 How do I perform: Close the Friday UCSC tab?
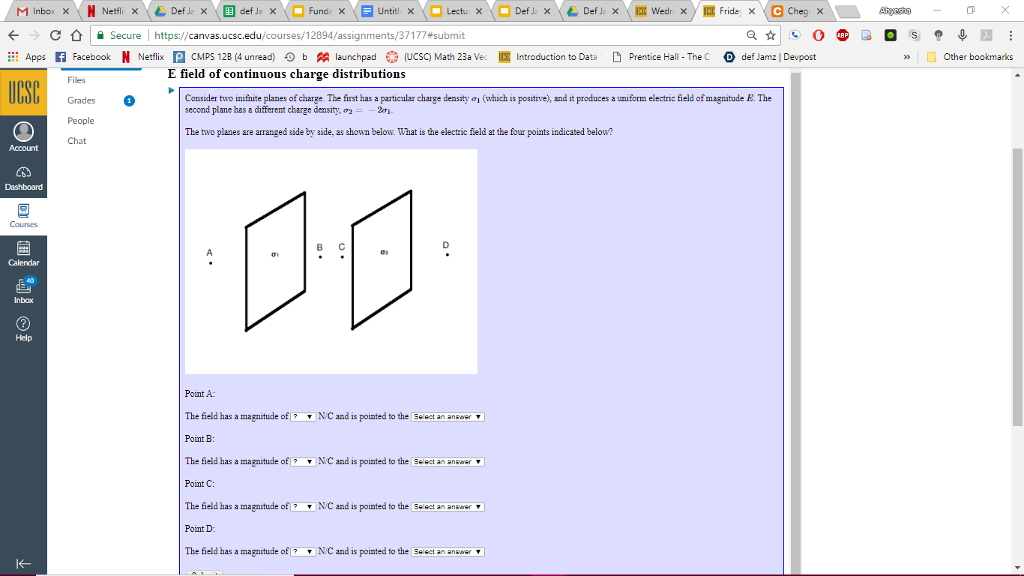coord(752,11)
